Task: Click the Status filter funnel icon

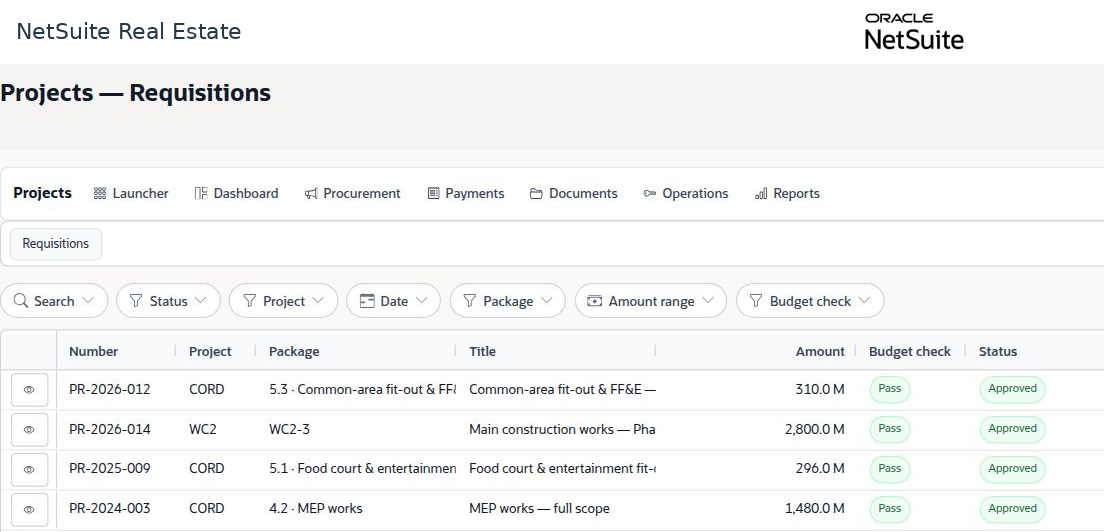Action: tap(137, 301)
